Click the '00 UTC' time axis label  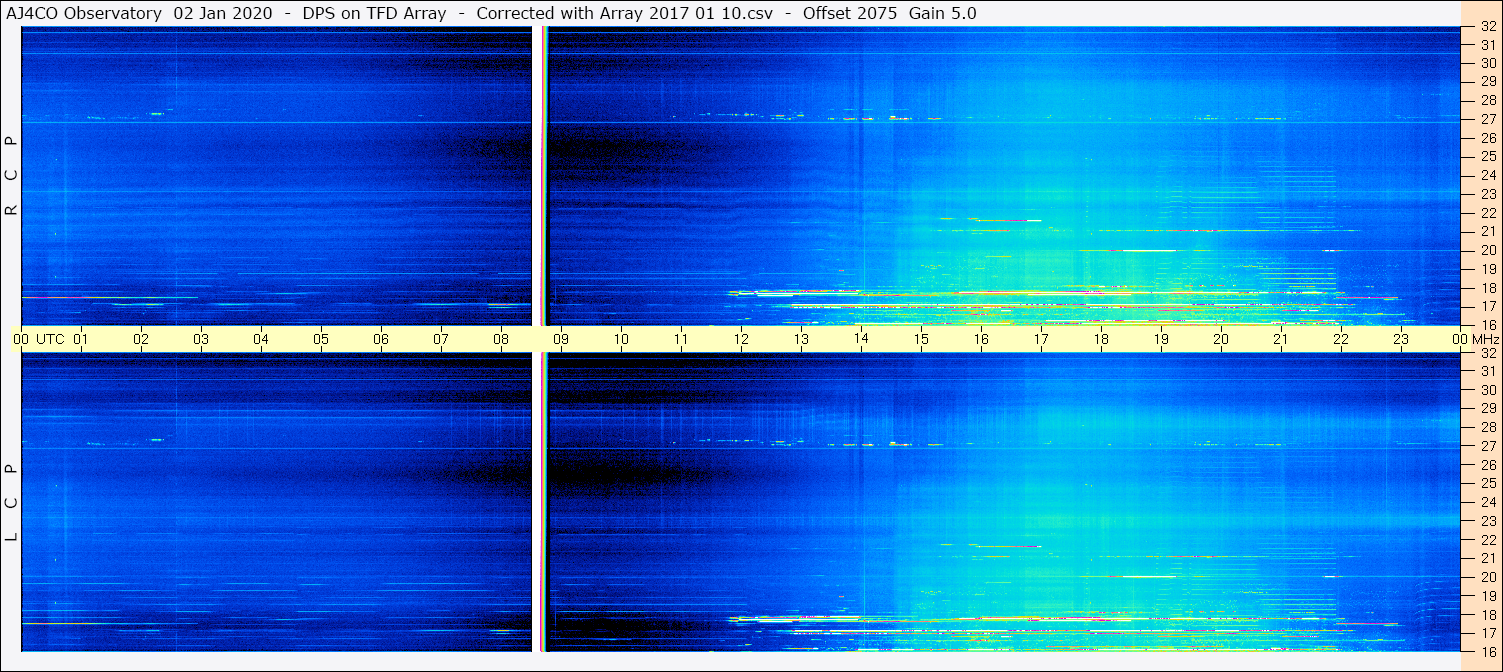(39, 339)
